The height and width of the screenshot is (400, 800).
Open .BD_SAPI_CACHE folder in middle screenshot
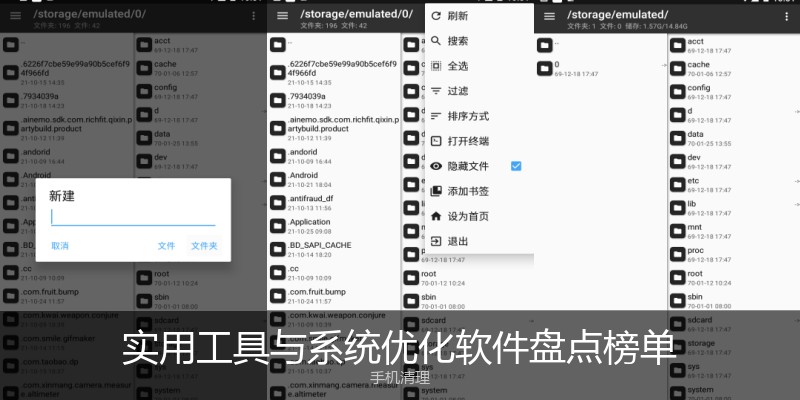334,249
